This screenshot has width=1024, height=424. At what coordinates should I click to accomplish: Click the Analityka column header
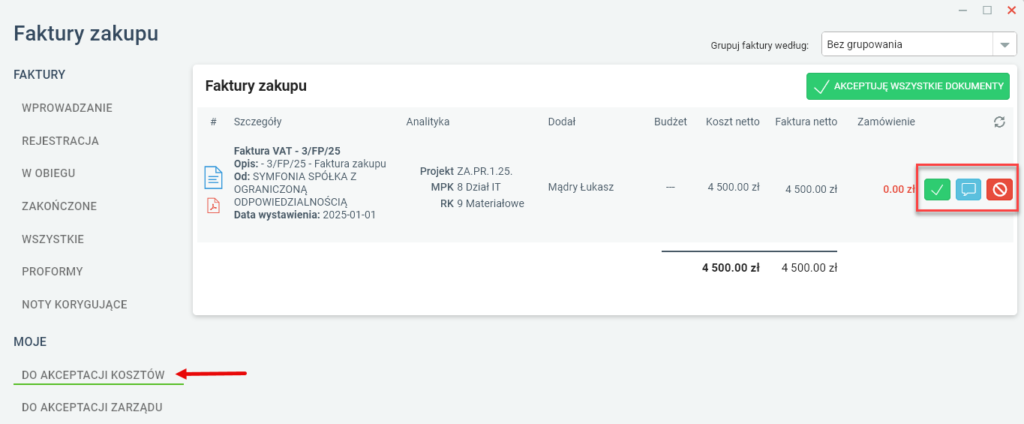pos(428,122)
